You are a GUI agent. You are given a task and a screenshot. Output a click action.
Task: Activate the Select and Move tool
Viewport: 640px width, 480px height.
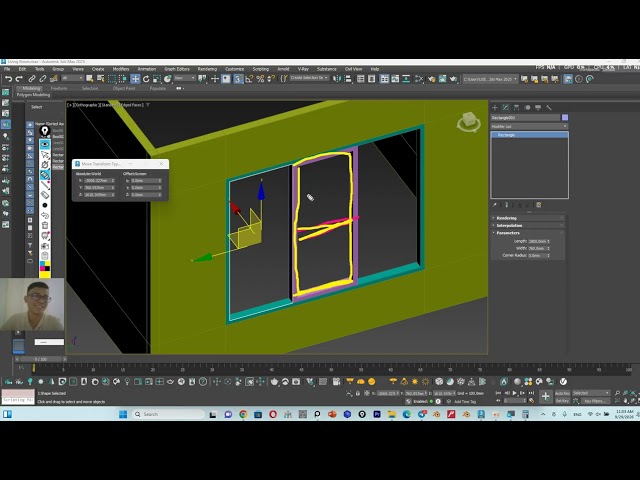[135, 79]
